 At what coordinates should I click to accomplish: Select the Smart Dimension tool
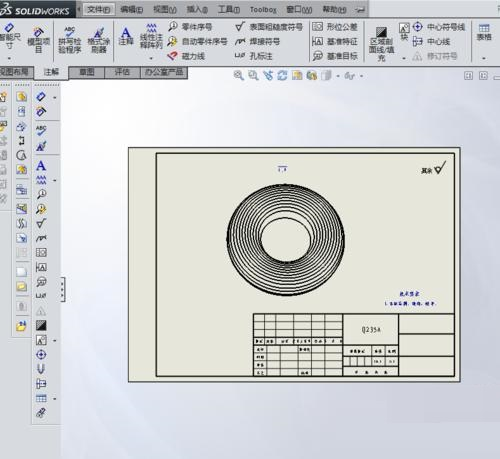click(x=9, y=36)
